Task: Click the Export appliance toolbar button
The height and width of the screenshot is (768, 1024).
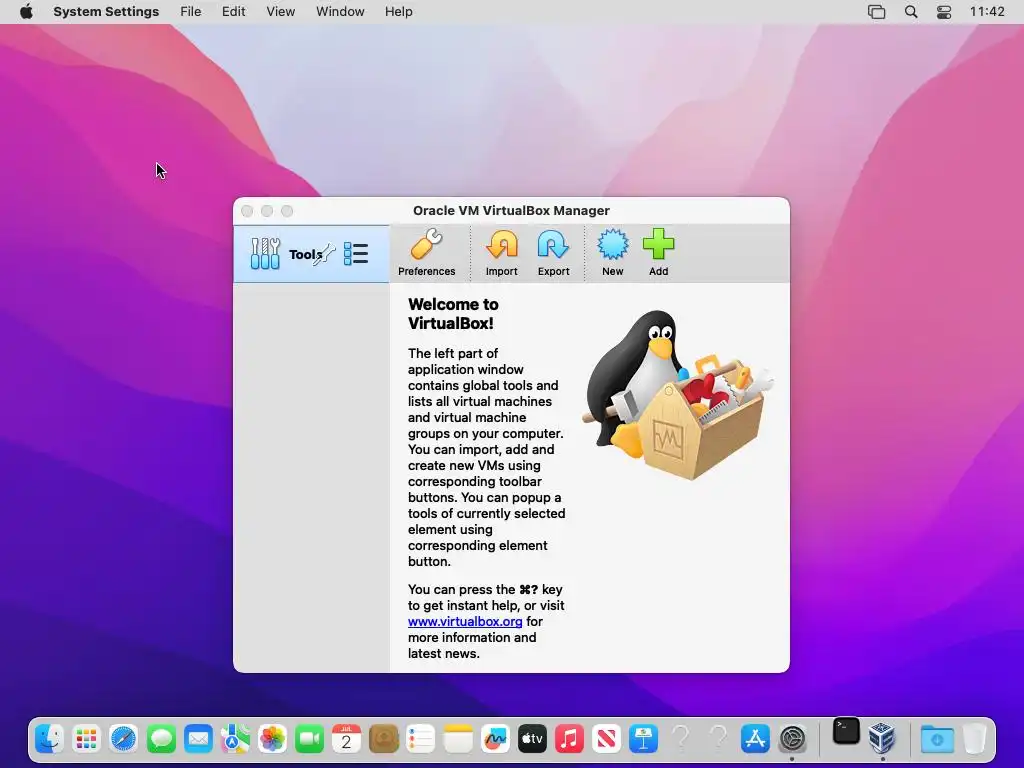Action: coord(553,253)
